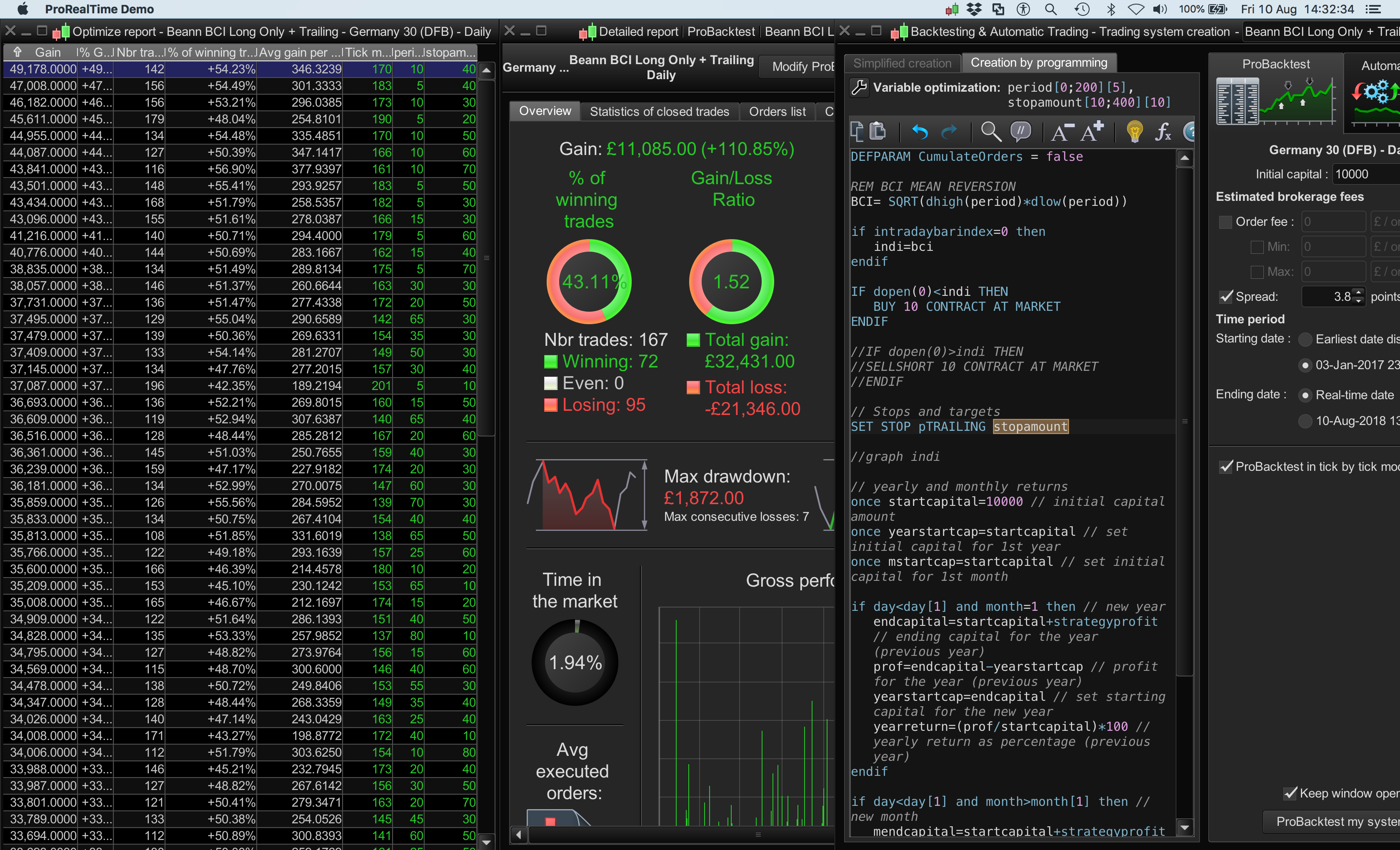Screen dimensions: 1400x850
Task: Increase editor font size
Action: click(x=1091, y=131)
